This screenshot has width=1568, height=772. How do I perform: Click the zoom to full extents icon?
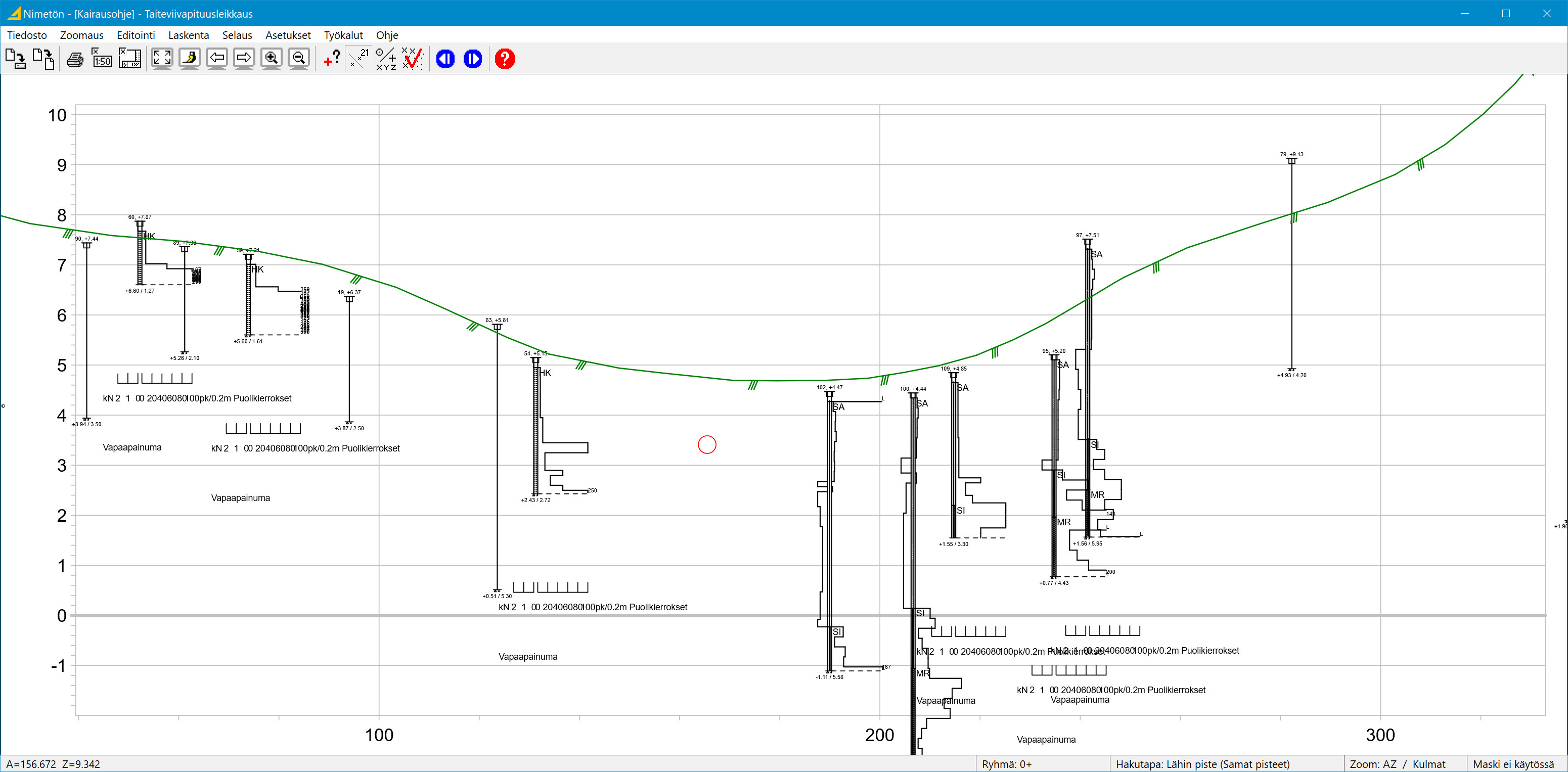(x=162, y=59)
